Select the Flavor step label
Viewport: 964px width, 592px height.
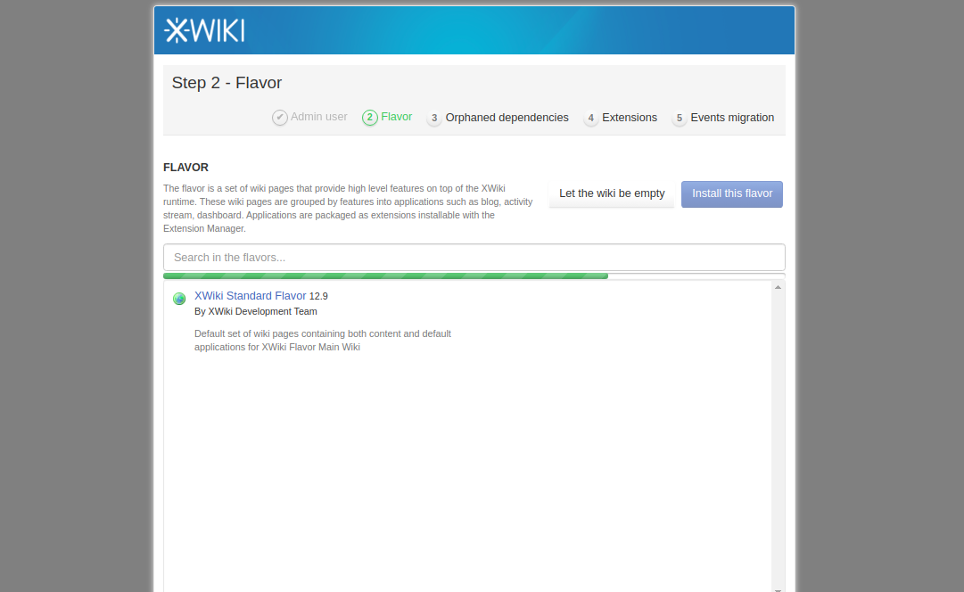click(397, 117)
